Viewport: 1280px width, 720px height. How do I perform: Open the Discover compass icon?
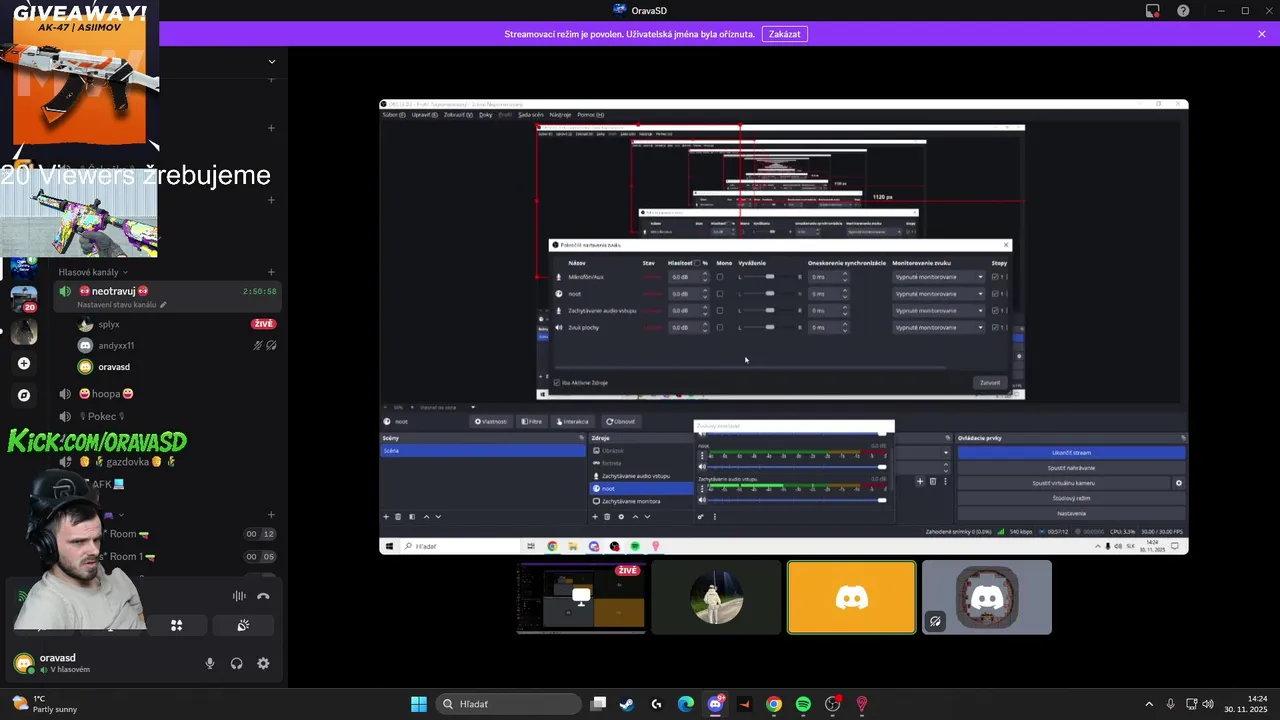point(24,395)
